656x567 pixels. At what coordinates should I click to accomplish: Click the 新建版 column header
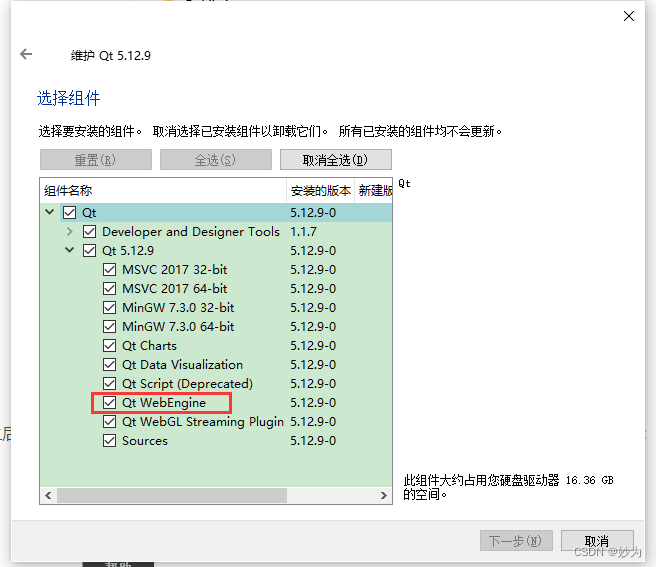tap(374, 191)
